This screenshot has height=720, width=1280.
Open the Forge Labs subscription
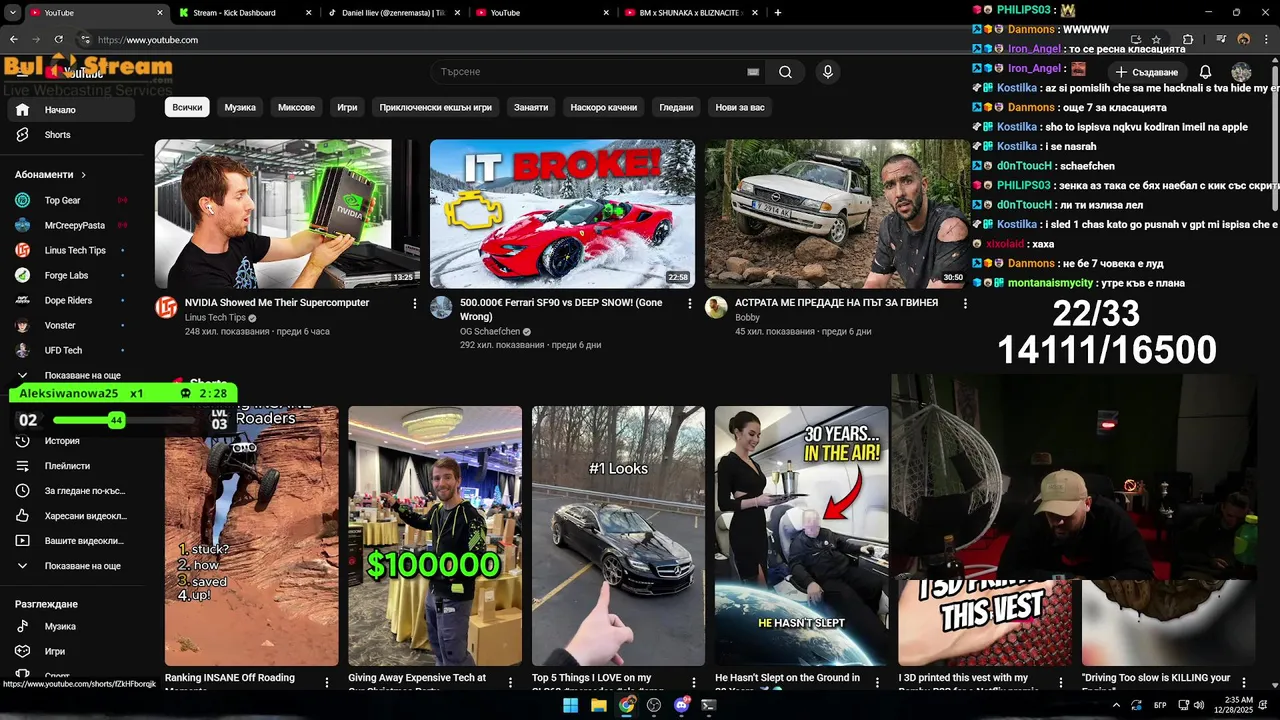[70, 275]
